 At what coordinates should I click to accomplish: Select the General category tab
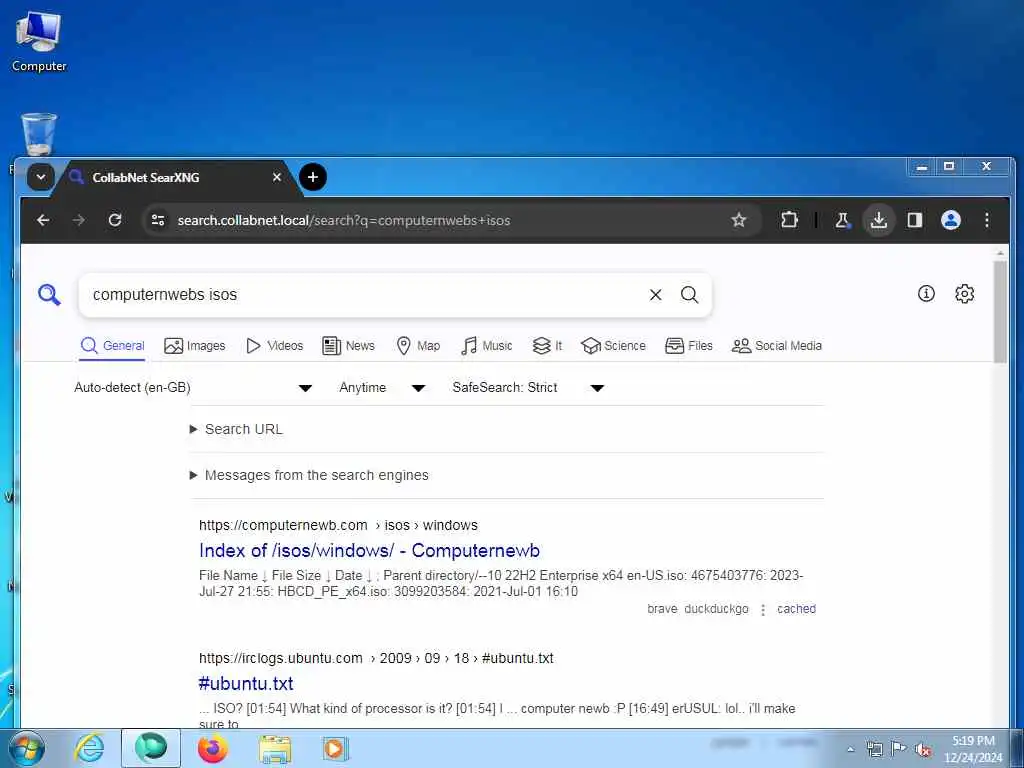click(112, 345)
